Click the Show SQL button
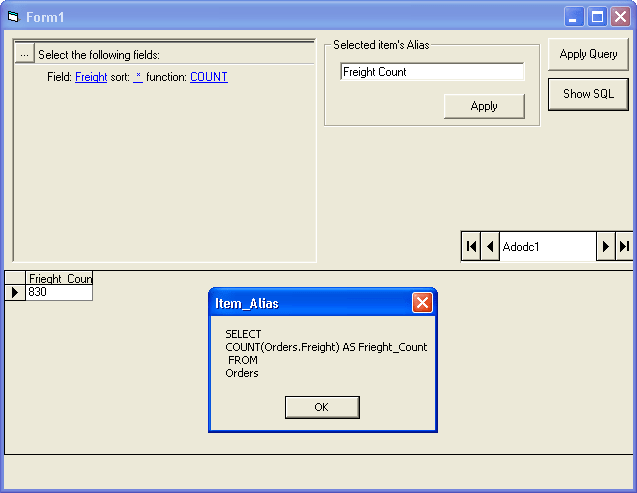The width and height of the screenshot is (637, 493). (588, 94)
